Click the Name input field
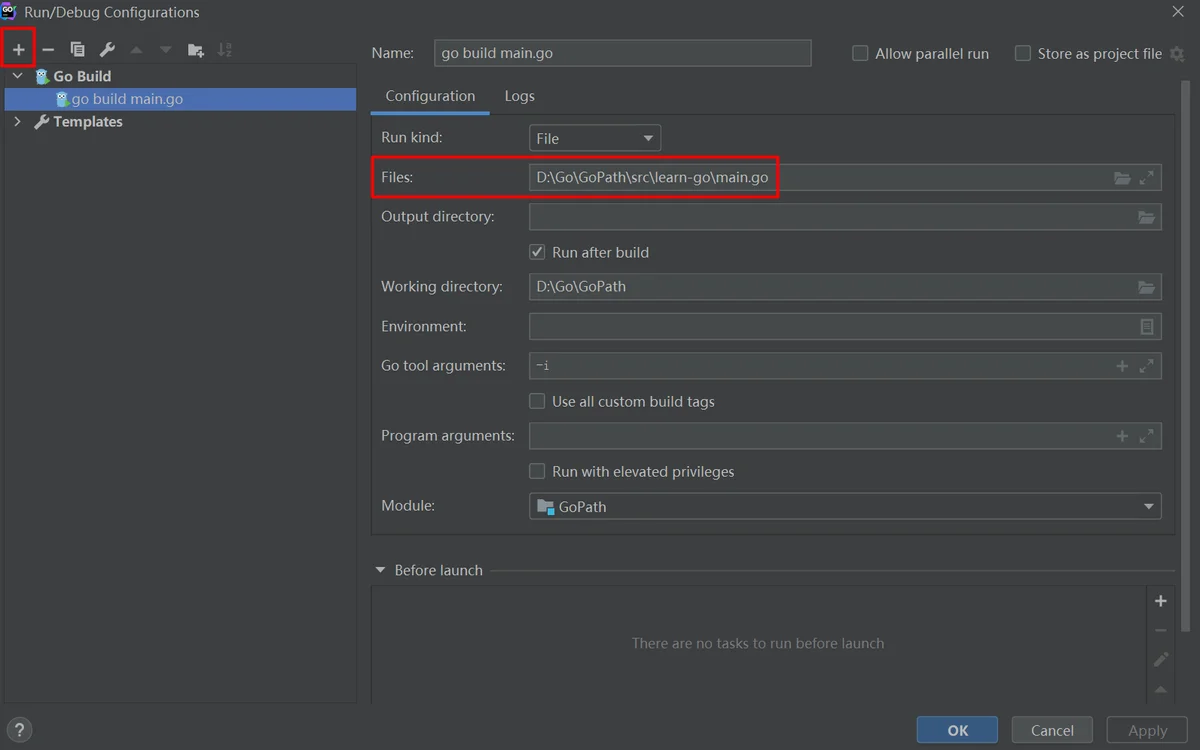Screen dimensions: 1200x750 coord(622,53)
